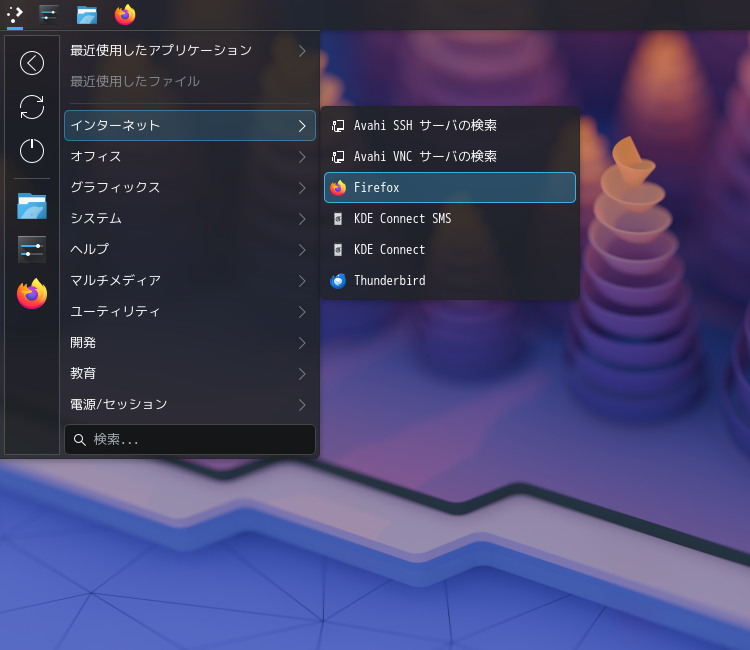Expand chevron next to システム
Screen dimensions: 750x650
coord(302,219)
